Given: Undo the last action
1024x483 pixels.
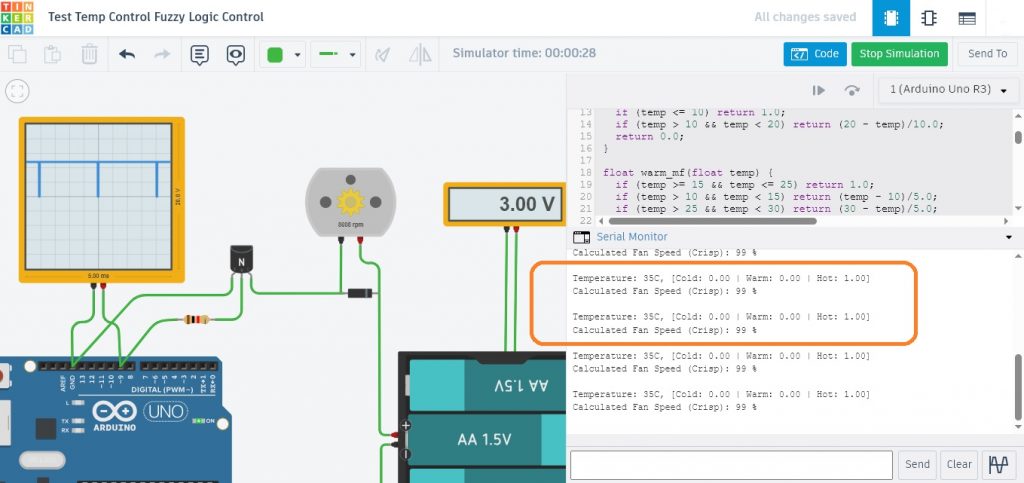Looking at the screenshot, I should pos(127,54).
